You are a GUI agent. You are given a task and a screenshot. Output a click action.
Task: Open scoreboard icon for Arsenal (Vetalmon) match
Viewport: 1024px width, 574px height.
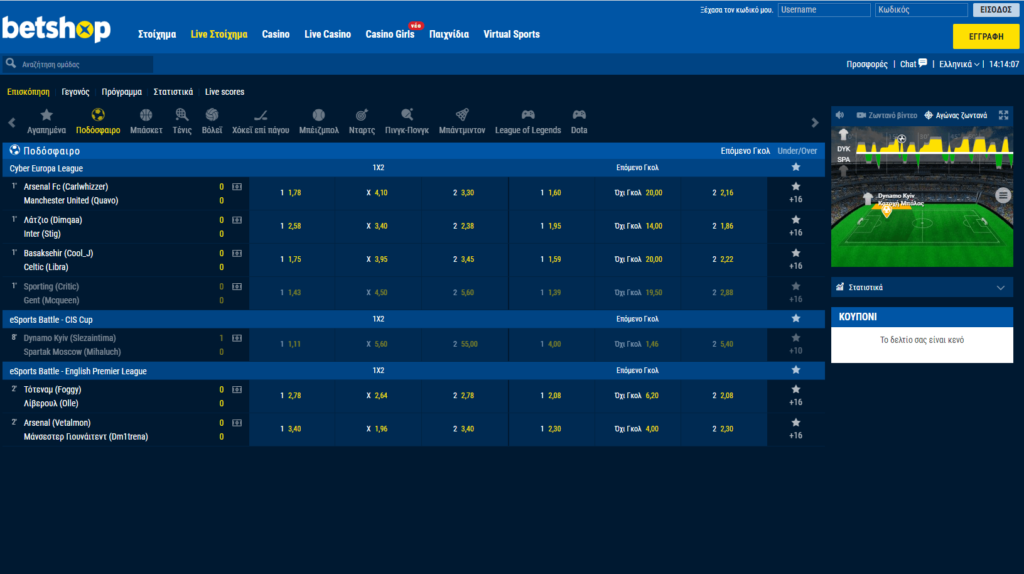(237, 423)
